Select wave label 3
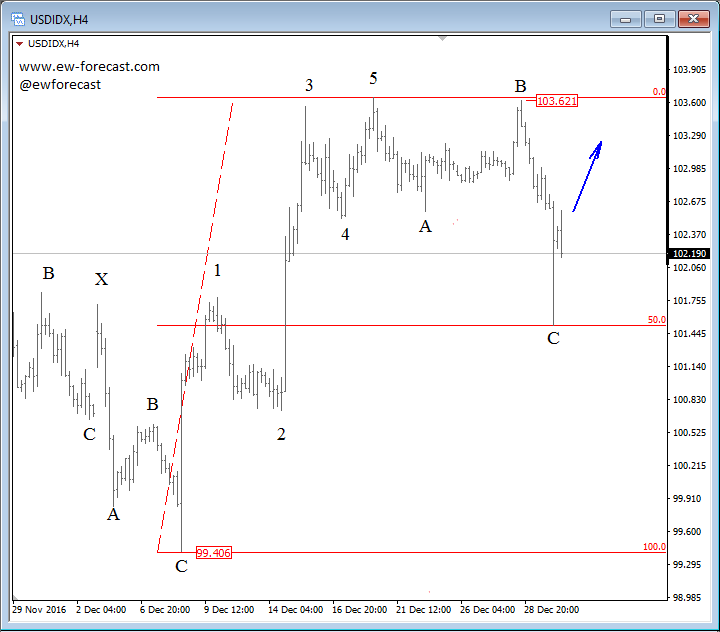720x632 pixels. pos(309,85)
